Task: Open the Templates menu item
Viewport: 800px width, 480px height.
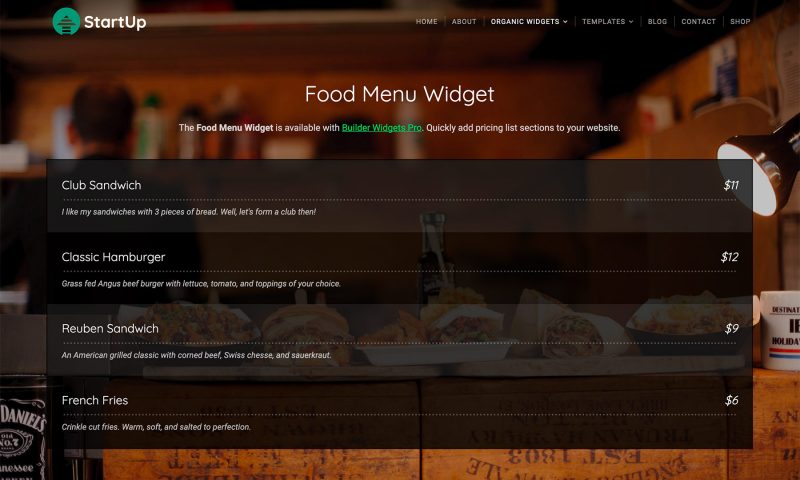Action: (x=604, y=21)
